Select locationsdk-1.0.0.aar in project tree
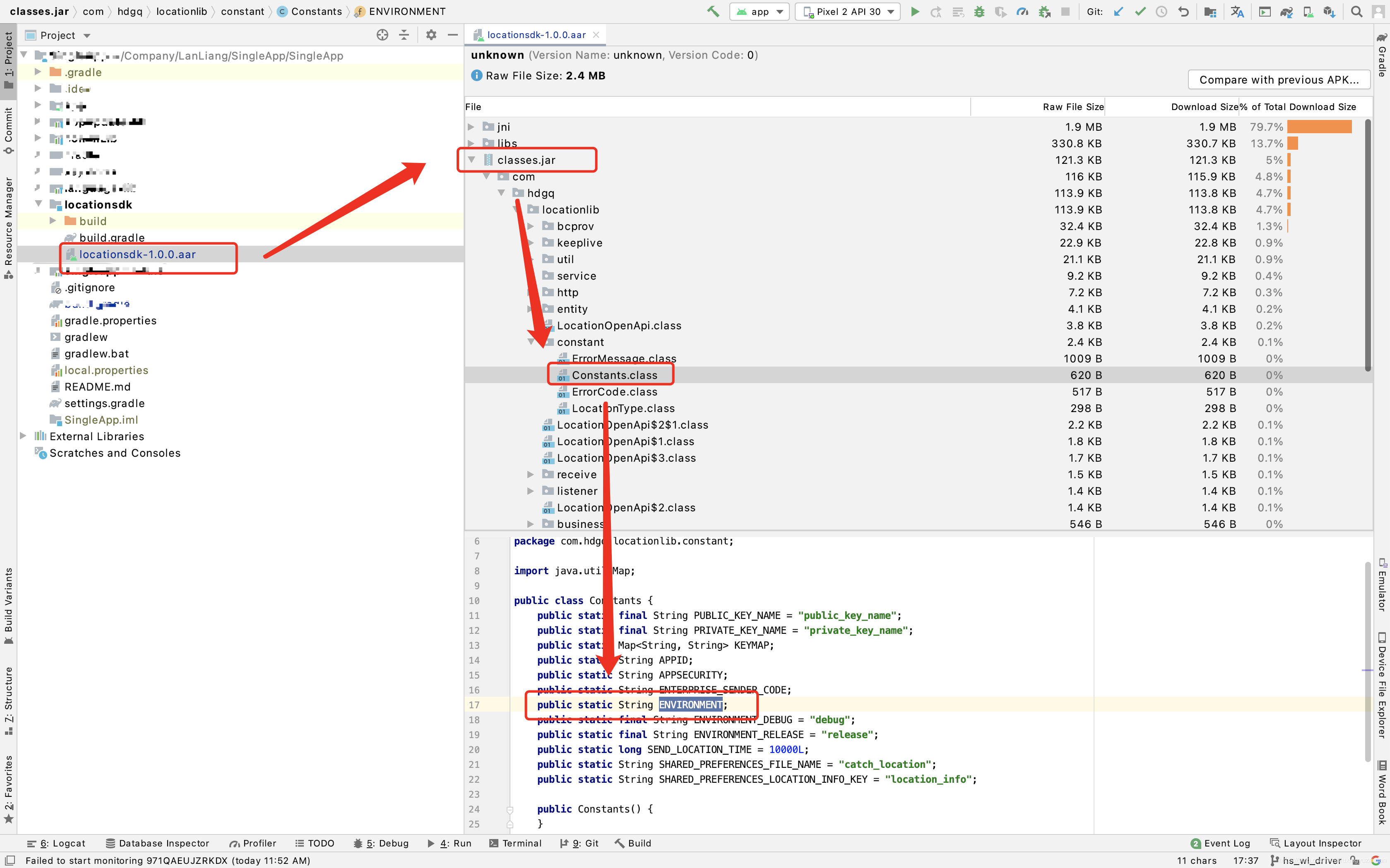1390x868 pixels. click(x=137, y=254)
